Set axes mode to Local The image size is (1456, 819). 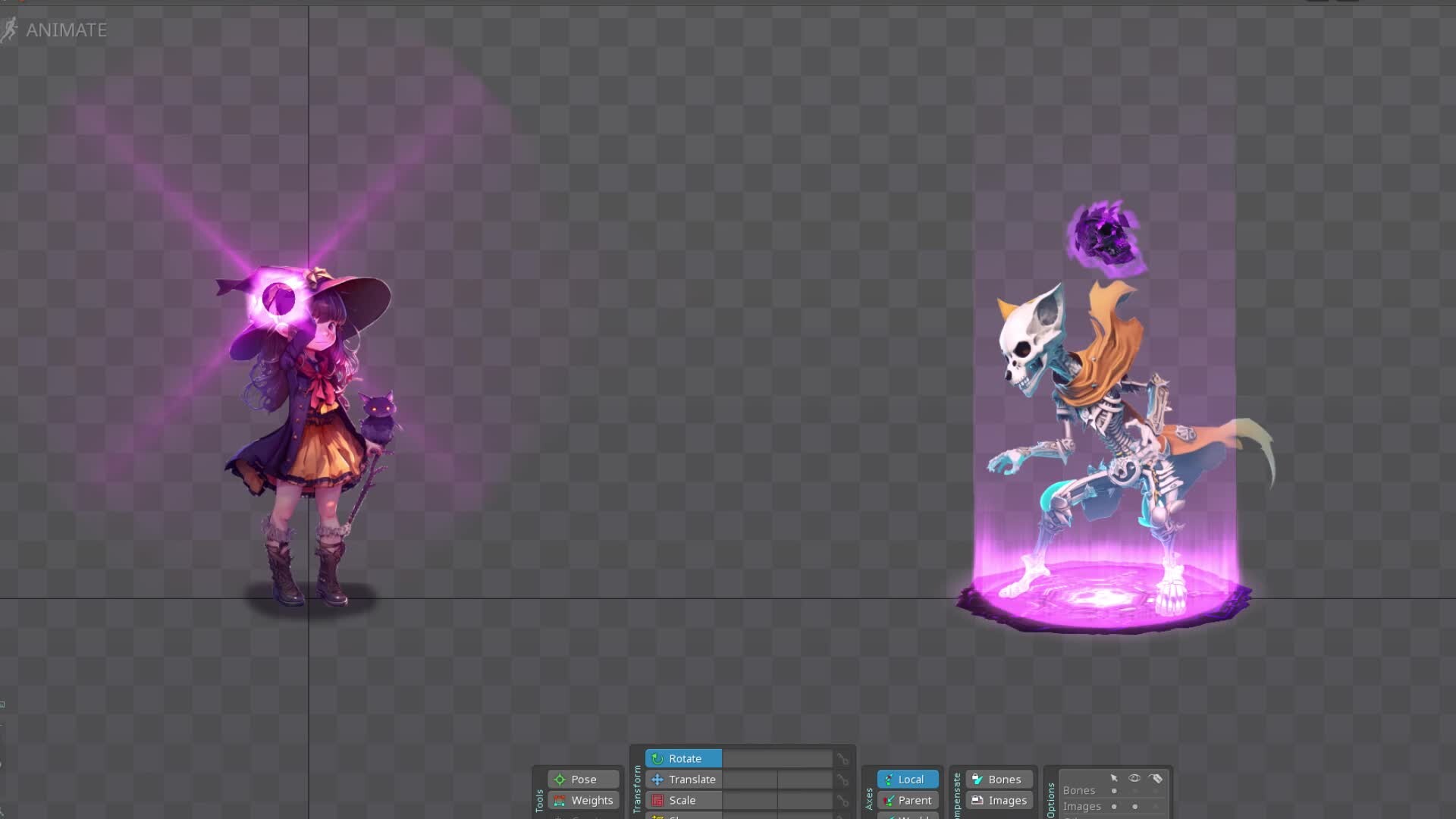[x=908, y=780]
